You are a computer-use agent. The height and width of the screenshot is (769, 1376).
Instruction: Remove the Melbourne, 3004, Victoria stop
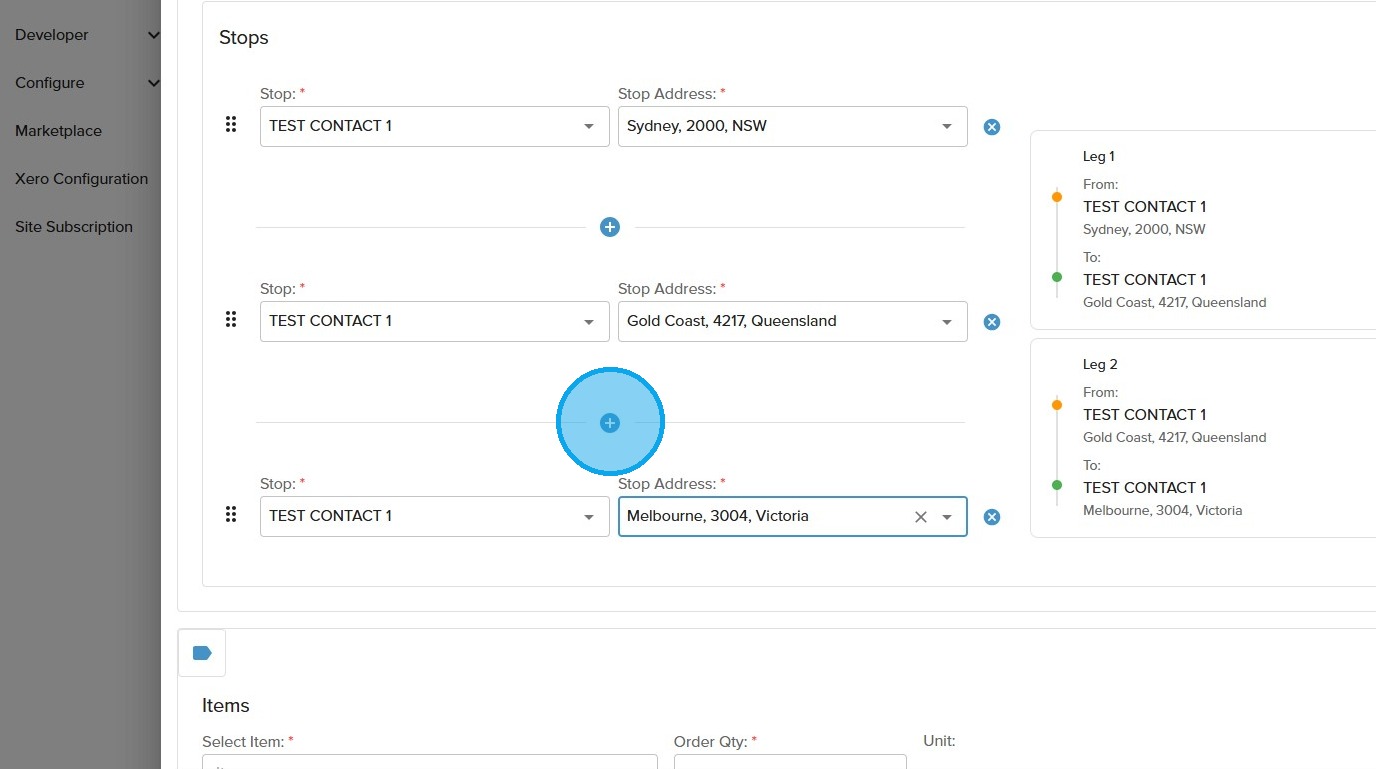[x=991, y=517]
